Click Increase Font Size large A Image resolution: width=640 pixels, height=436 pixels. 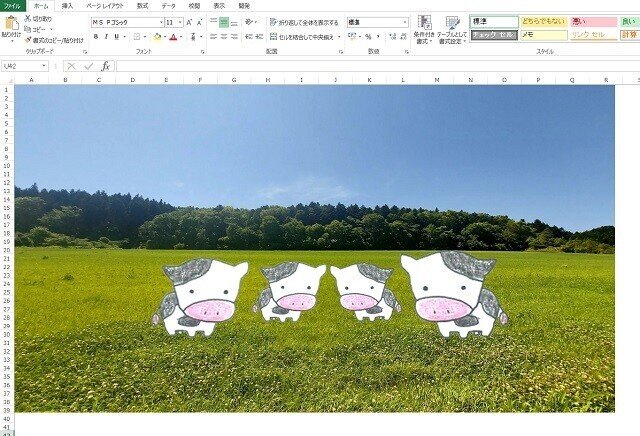189,22
